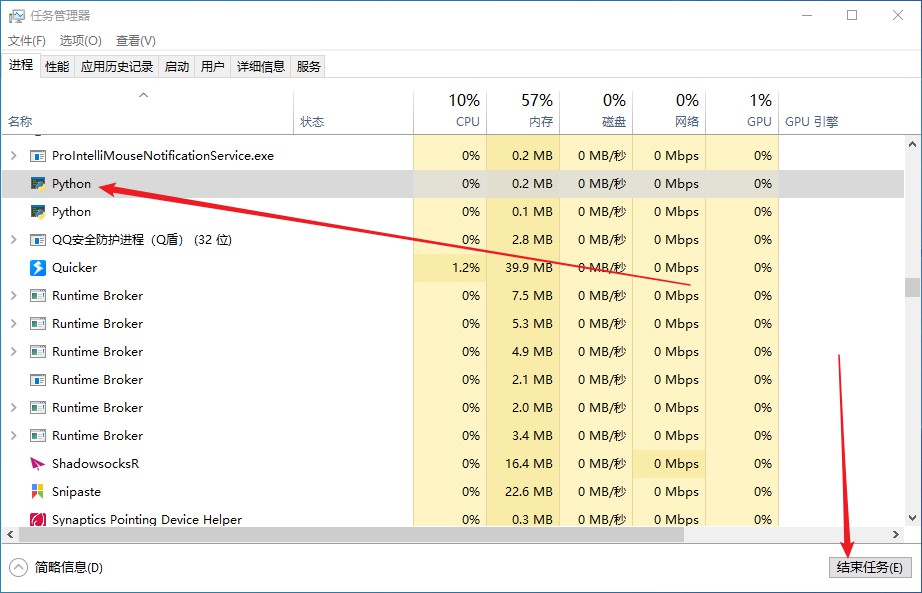Click the 1.2% CPU value of Quicker
This screenshot has width=922, height=593.
[466, 268]
